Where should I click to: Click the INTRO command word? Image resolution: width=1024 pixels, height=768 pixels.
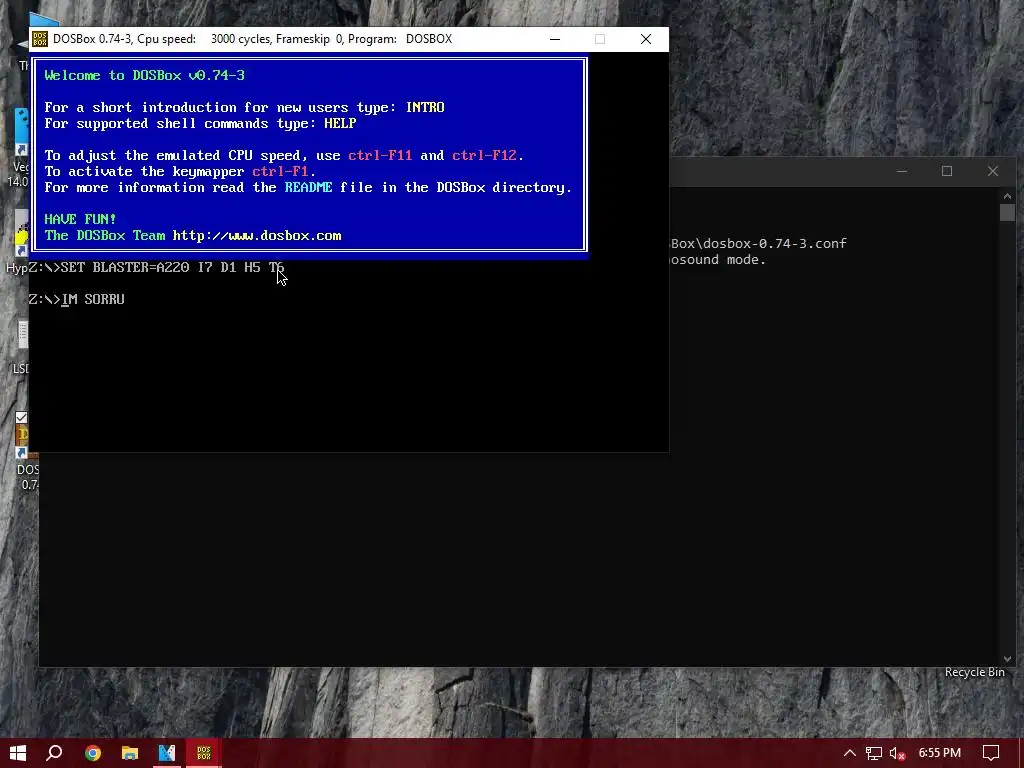(x=425, y=107)
